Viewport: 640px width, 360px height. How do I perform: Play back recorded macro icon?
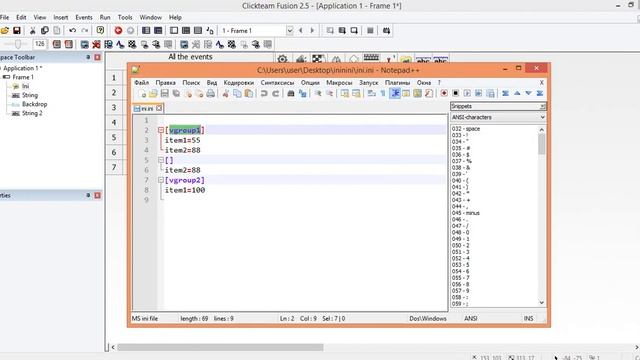(467, 93)
